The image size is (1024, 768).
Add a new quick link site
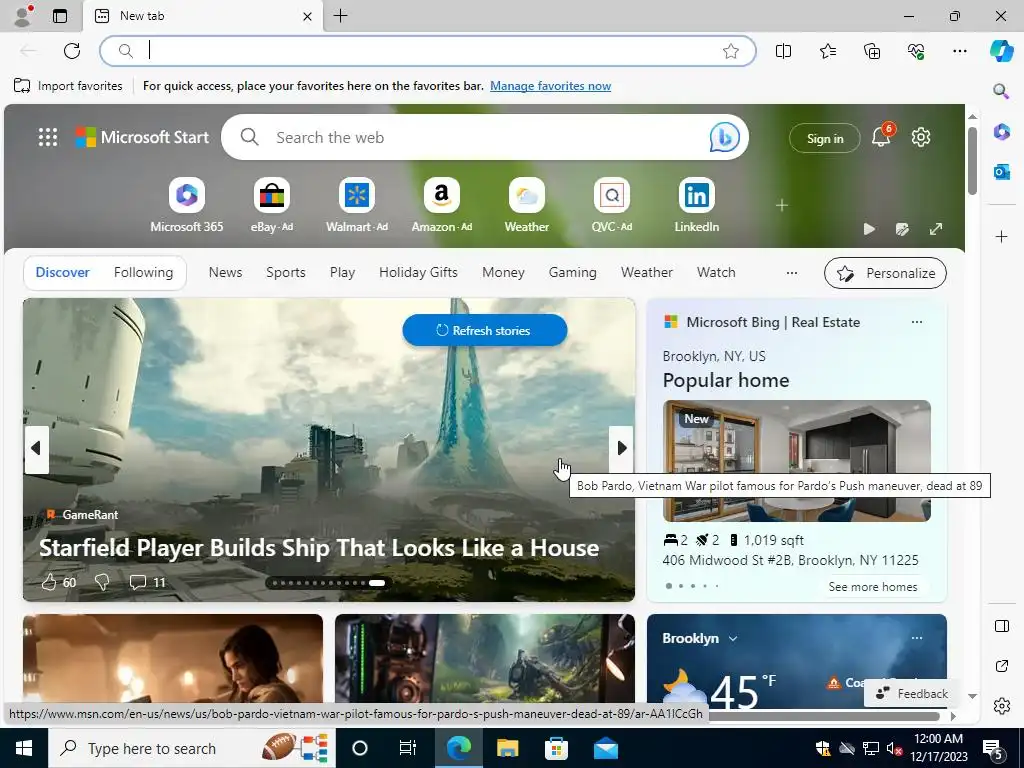click(782, 205)
